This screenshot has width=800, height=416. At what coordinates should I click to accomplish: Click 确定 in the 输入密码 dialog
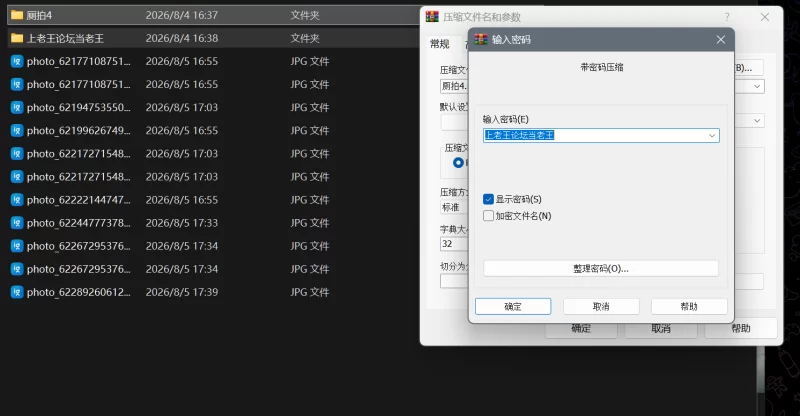(x=513, y=306)
